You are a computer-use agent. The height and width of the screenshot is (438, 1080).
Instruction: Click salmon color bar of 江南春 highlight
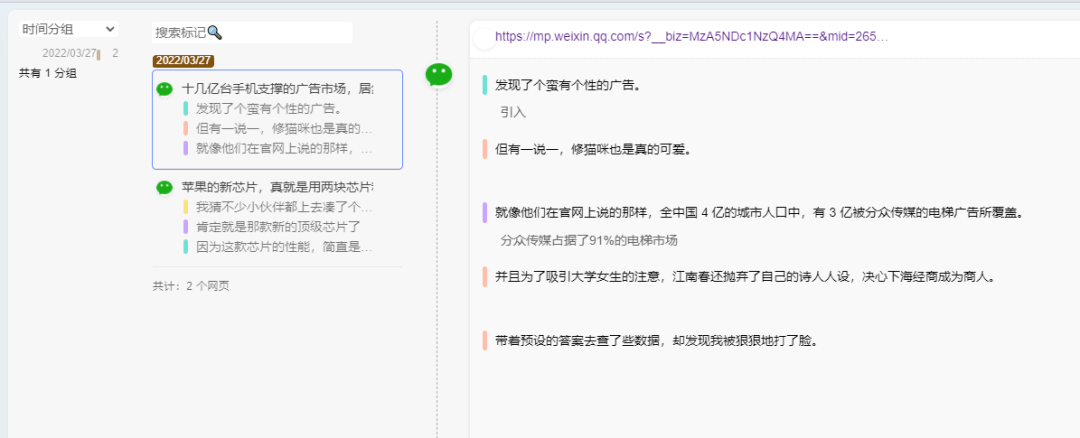click(x=485, y=276)
